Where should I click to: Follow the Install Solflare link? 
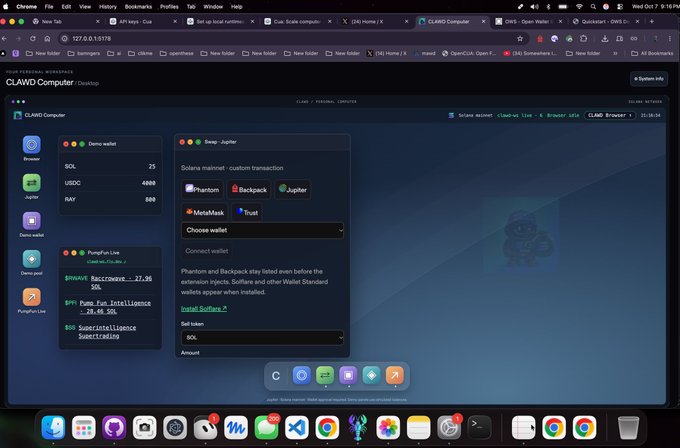[x=204, y=309]
